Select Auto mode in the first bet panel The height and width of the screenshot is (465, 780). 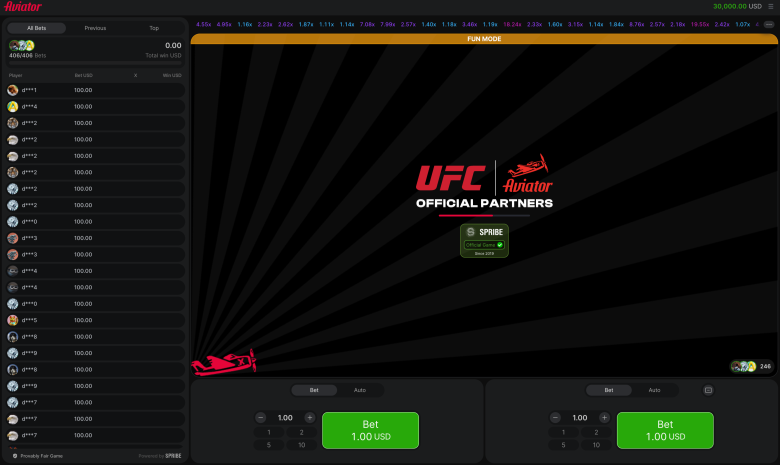coord(360,390)
